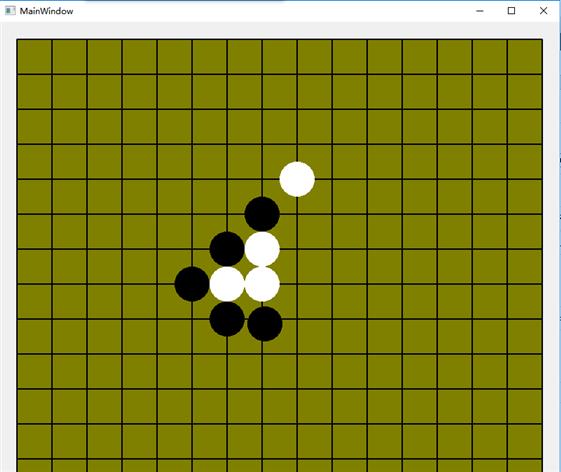Click empty intersection directly below the leftmost black stone
Screen dimensions: 561x472
192,319
